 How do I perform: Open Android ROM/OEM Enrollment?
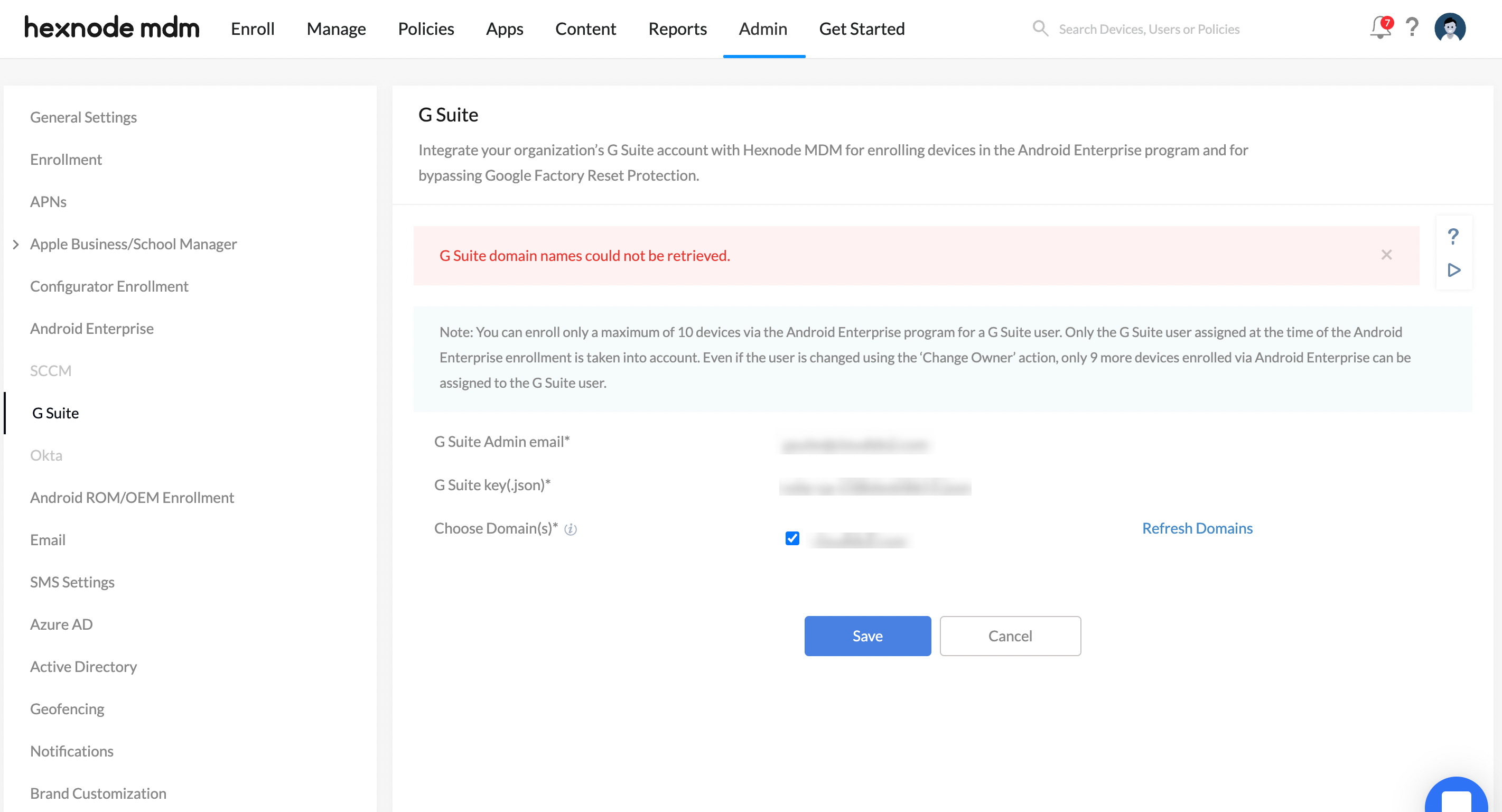coord(132,498)
